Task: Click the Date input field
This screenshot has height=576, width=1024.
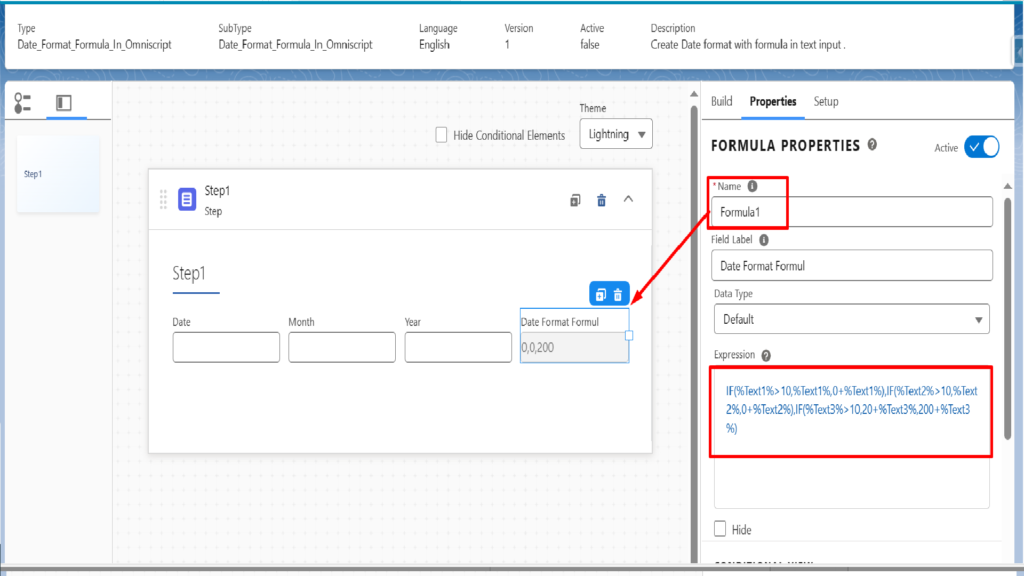Action: 226,347
